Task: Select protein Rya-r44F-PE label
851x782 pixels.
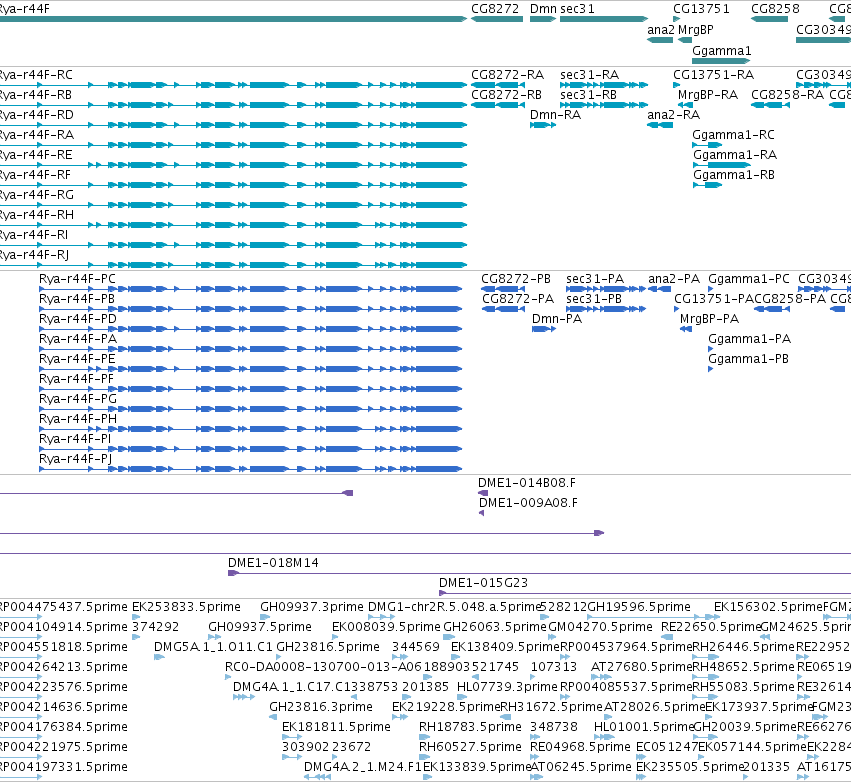Action: [x=77, y=359]
